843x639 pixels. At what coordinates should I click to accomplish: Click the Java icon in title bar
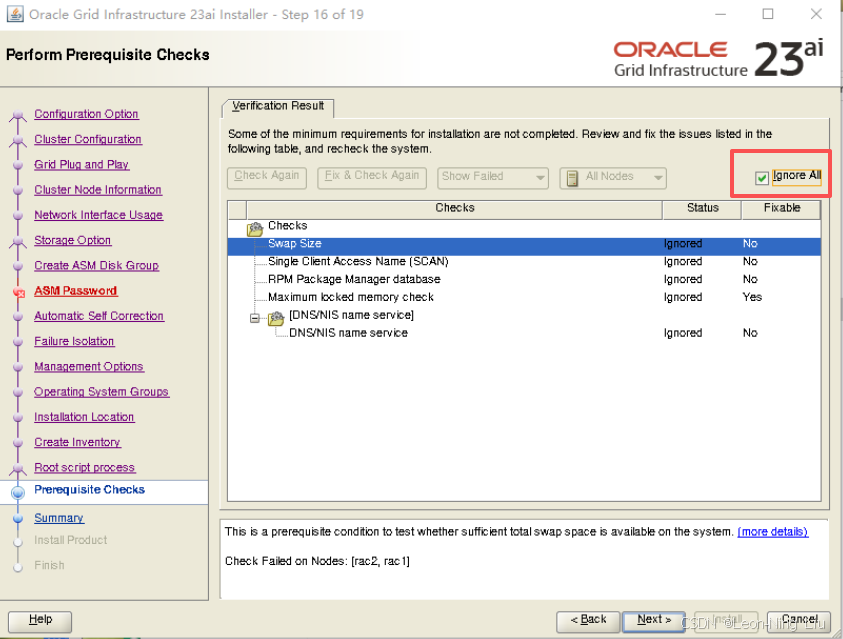(x=15, y=14)
